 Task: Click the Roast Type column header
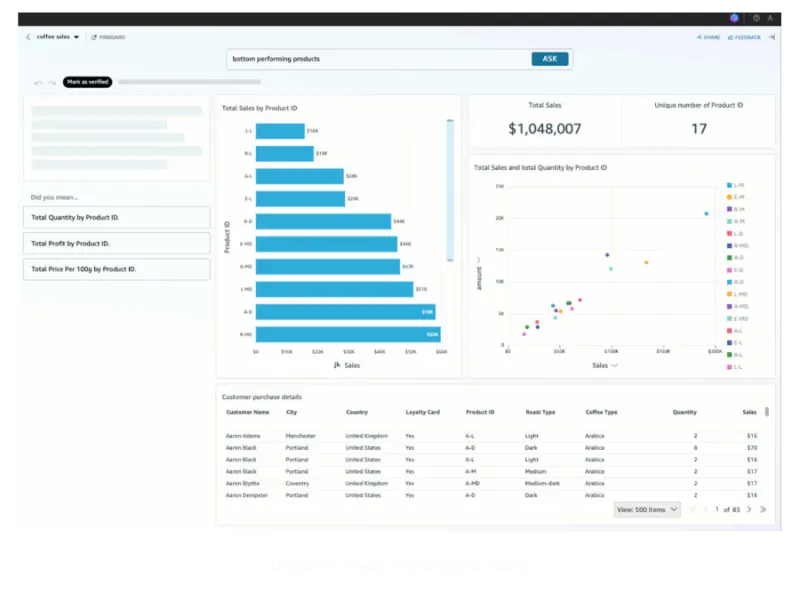point(540,412)
